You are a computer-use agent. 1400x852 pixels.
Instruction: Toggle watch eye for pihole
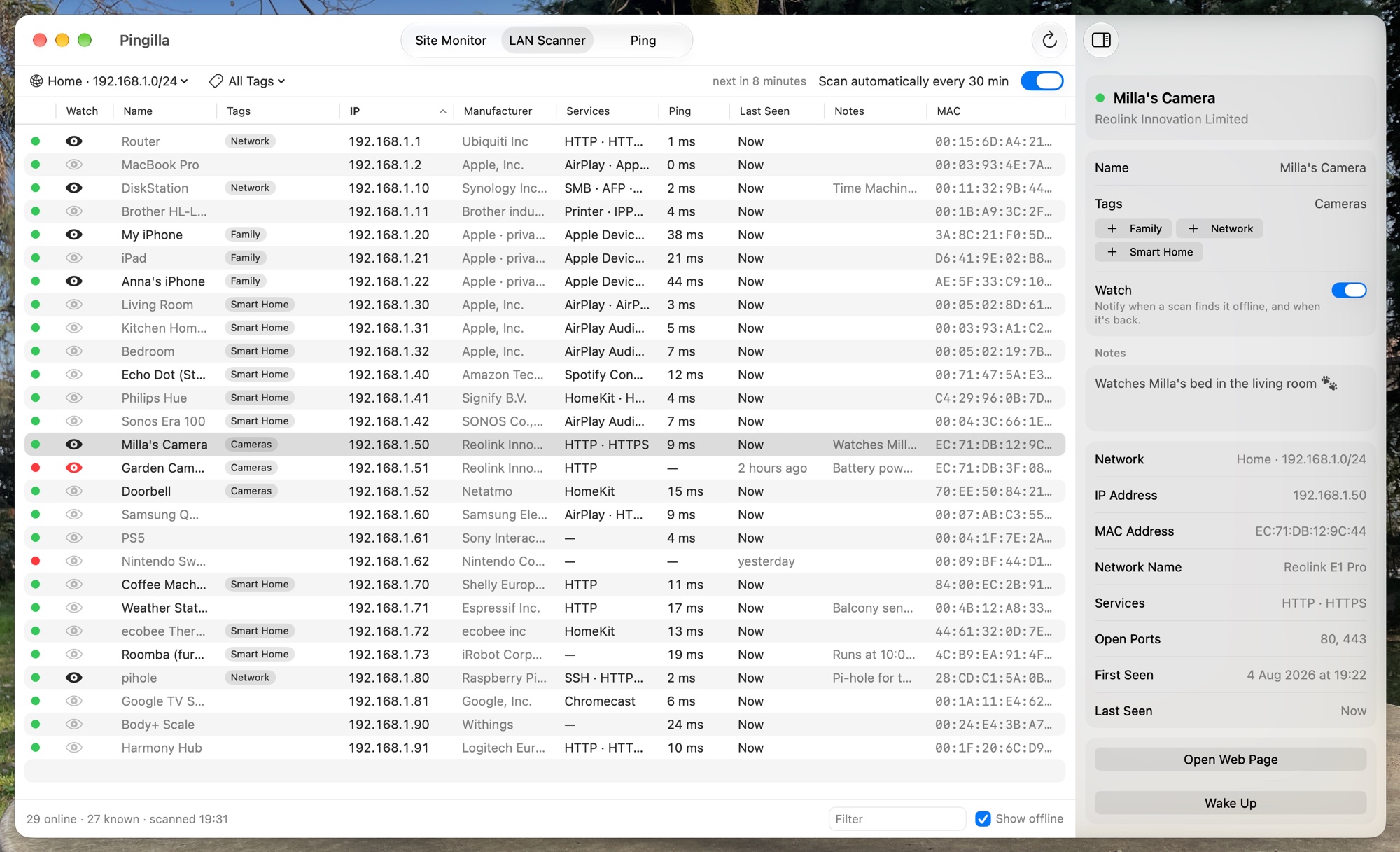73,678
